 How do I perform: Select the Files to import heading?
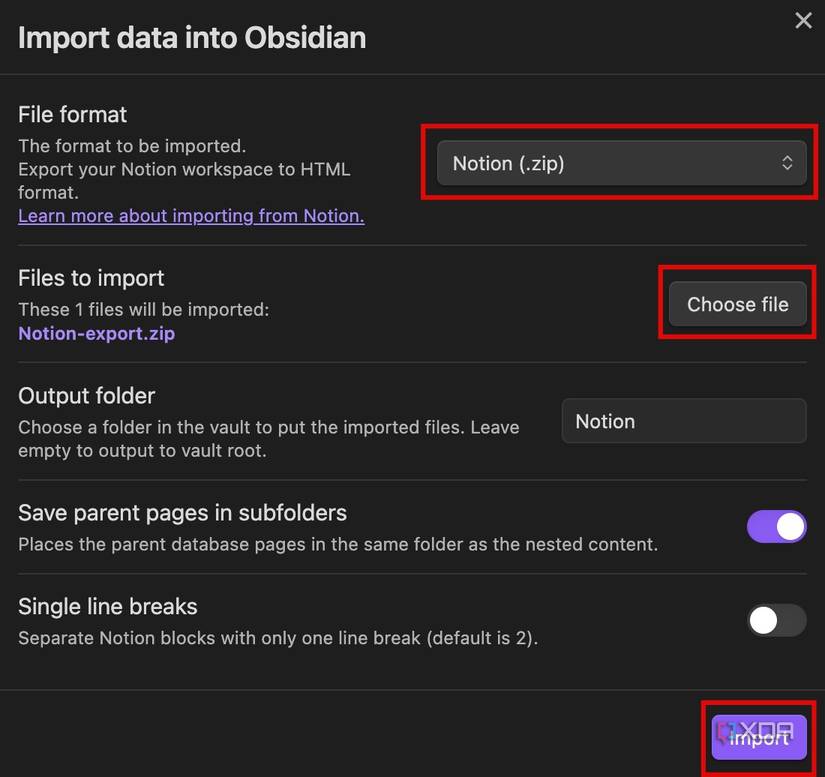click(x=91, y=277)
